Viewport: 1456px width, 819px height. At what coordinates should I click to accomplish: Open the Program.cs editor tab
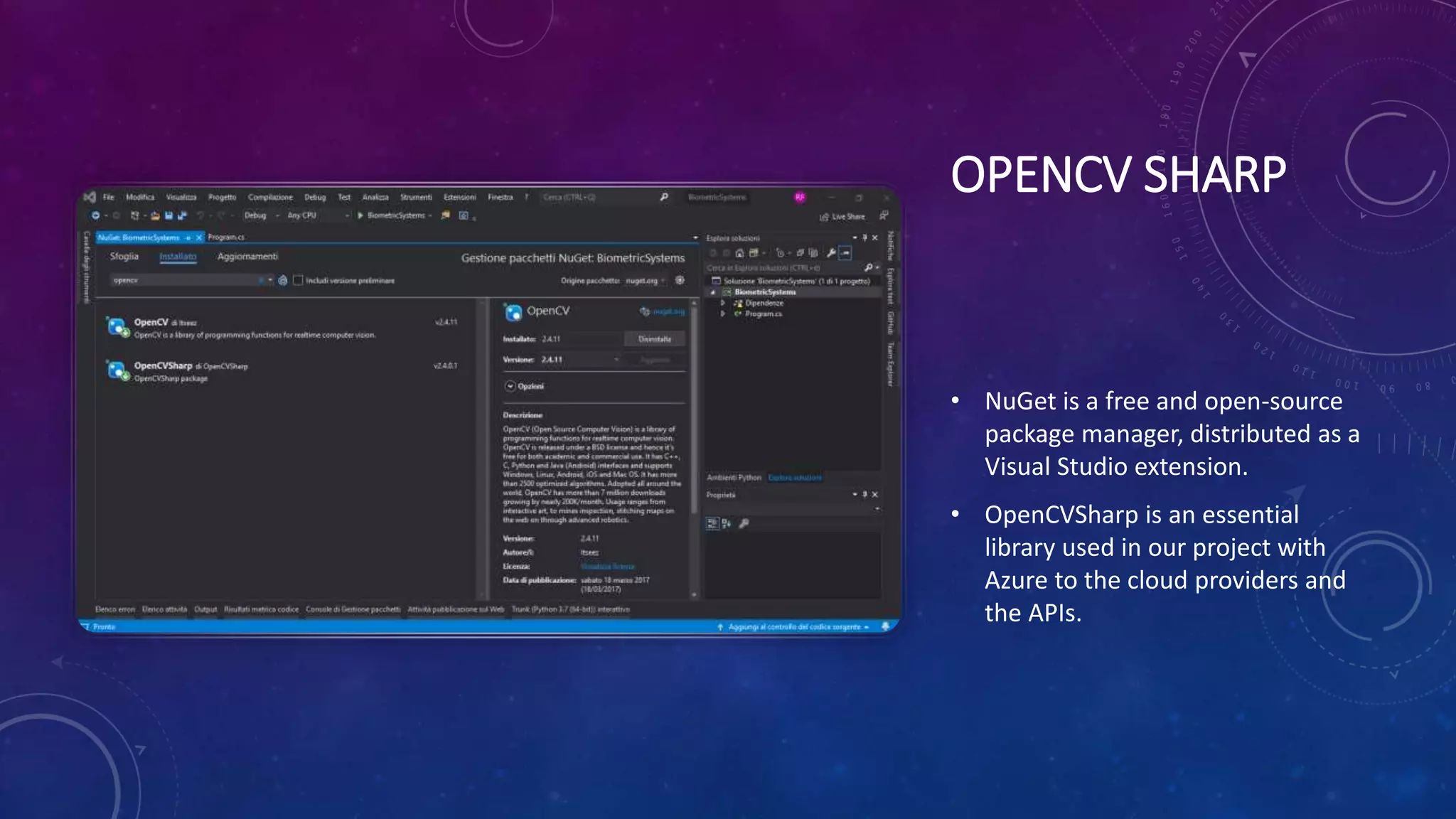[x=226, y=237]
